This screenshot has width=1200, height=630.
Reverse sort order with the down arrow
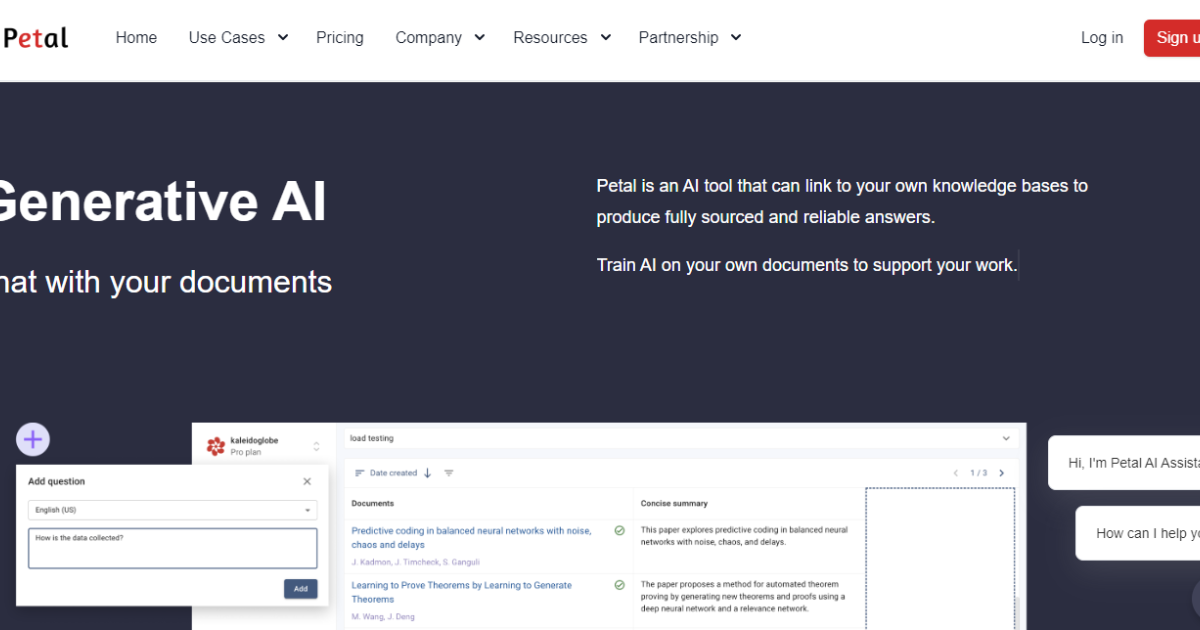427,473
